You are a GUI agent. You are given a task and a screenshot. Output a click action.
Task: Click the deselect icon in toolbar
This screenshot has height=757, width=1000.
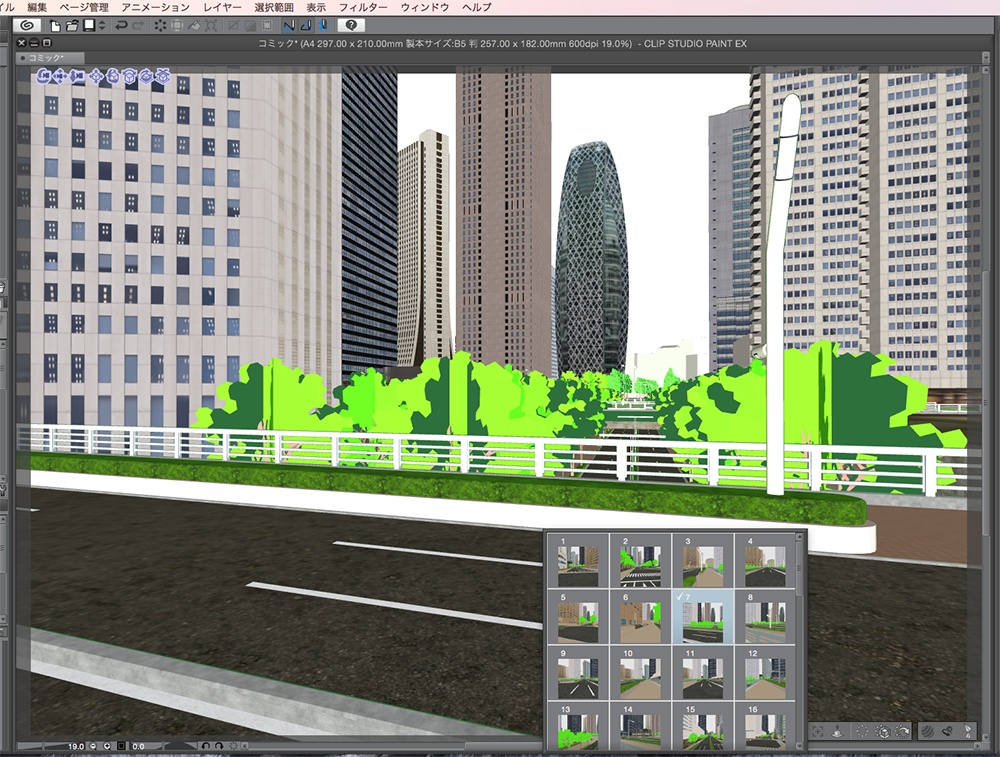(233, 26)
